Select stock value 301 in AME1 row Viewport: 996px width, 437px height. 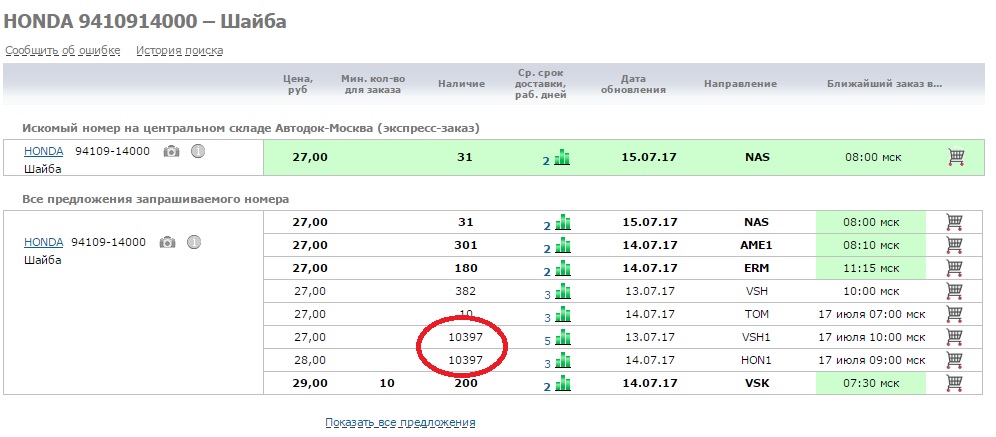[x=466, y=246]
